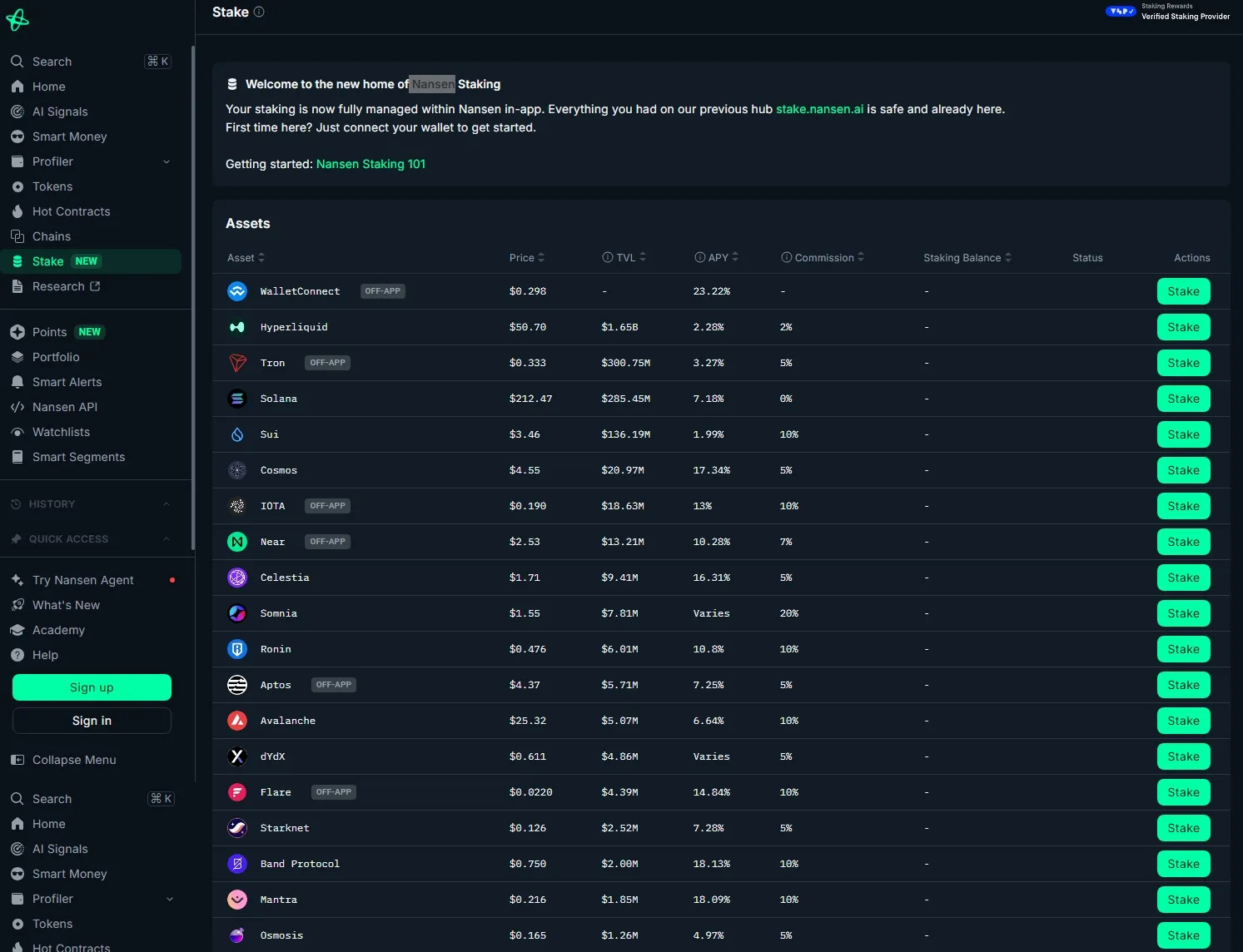Click the dYdX asset logo
This screenshot has width=1243, height=952.
tap(237, 756)
